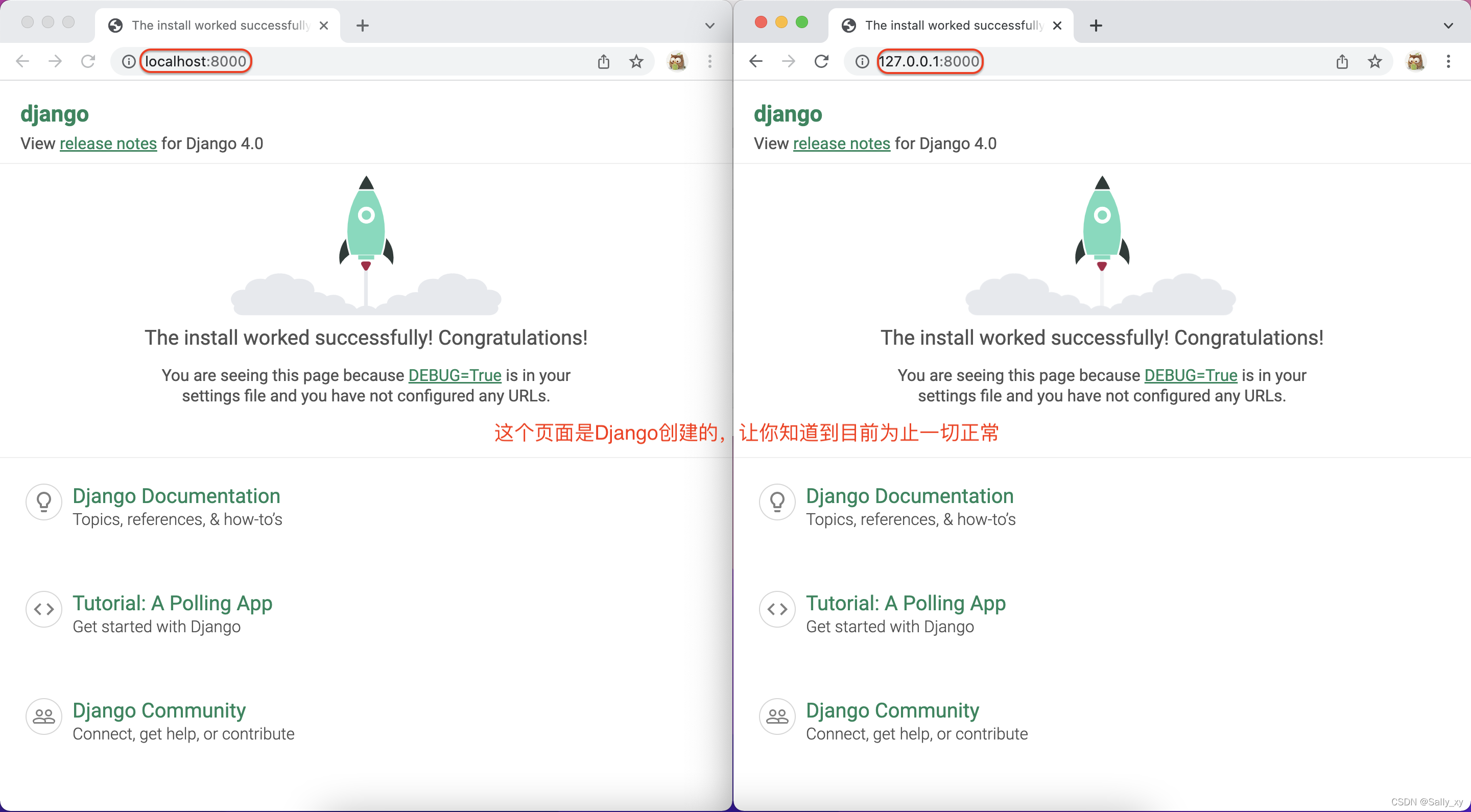Expand tab search chevron in localhost window
The width and height of the screenshot is (1471, 812).
coord(710,25)
